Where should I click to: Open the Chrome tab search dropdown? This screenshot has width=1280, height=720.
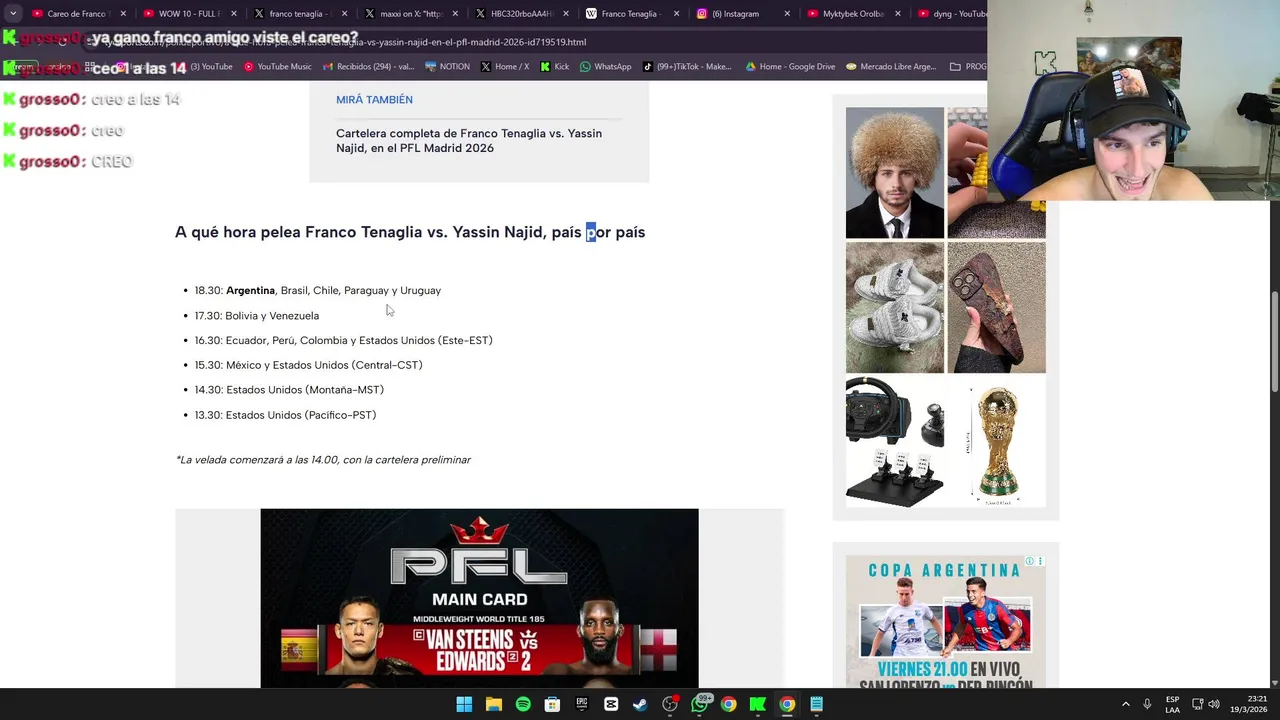[x=13, y=14]
